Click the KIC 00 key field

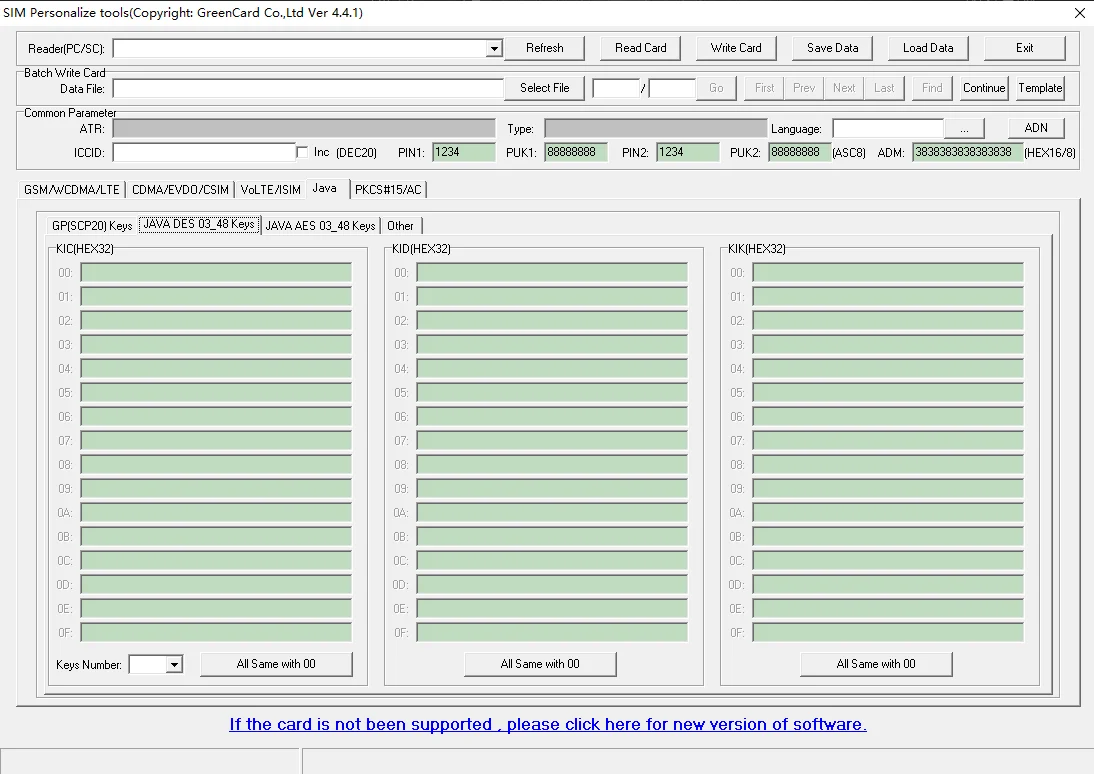pyautogui.click(x=216, y=273)
